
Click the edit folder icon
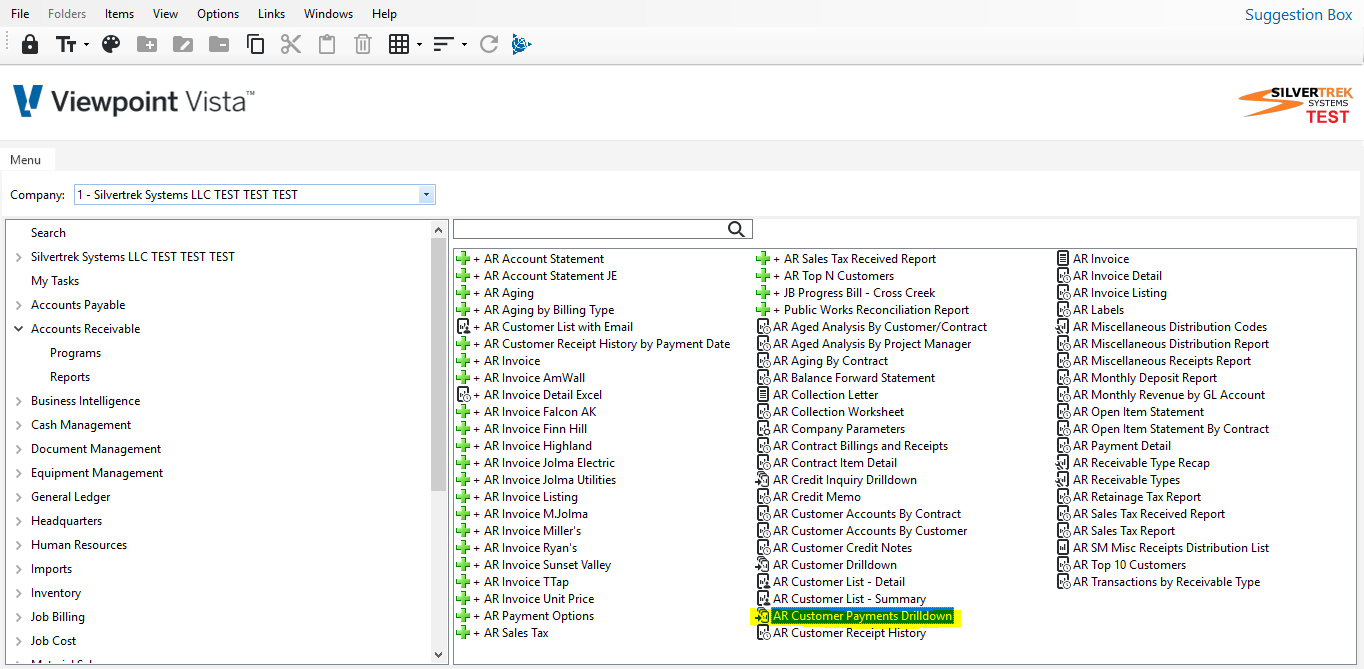183,44
